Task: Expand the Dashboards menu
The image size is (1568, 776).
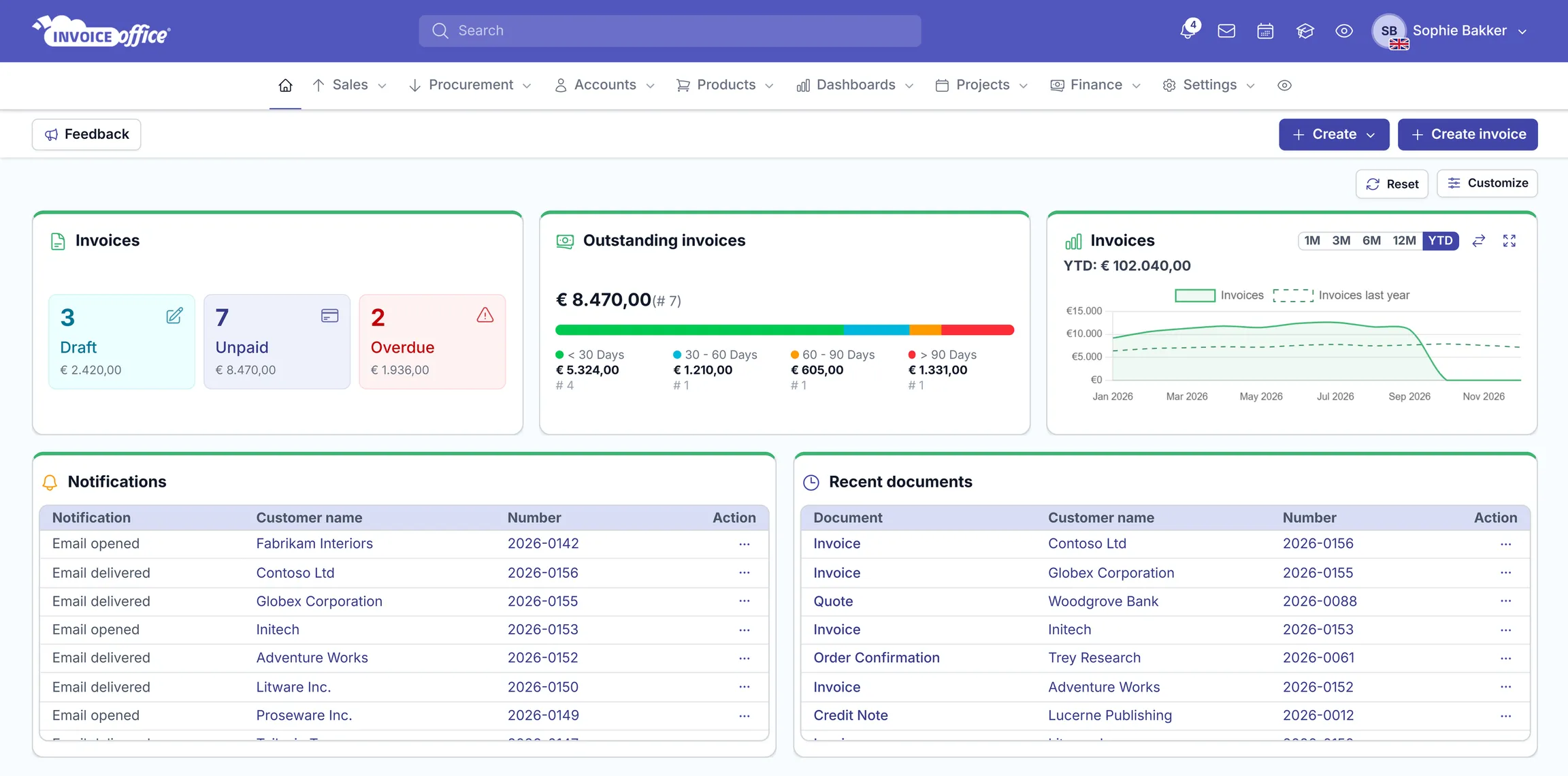Action: pyautogui.click(x=855, y=85)
